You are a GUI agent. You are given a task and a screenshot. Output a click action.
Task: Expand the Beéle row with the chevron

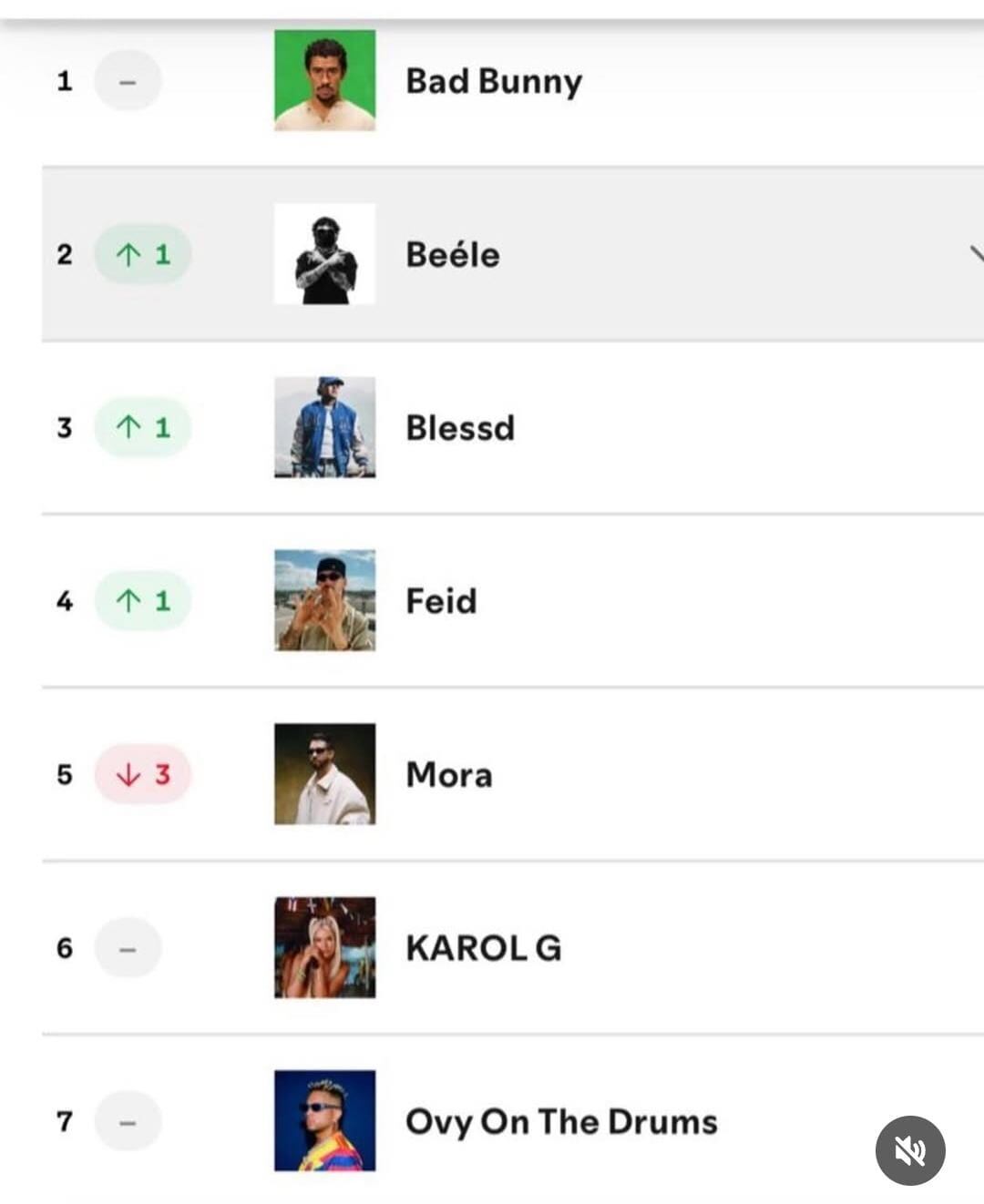[975, 255]
